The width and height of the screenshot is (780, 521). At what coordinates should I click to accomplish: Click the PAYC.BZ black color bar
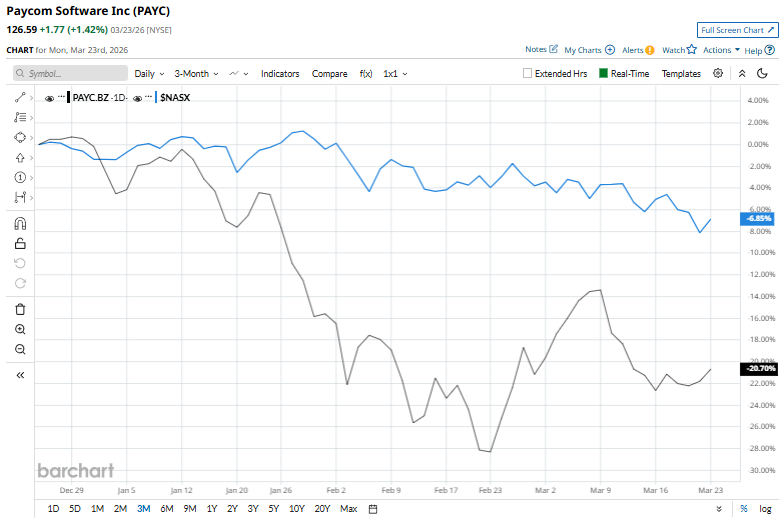tap(69, 98)
